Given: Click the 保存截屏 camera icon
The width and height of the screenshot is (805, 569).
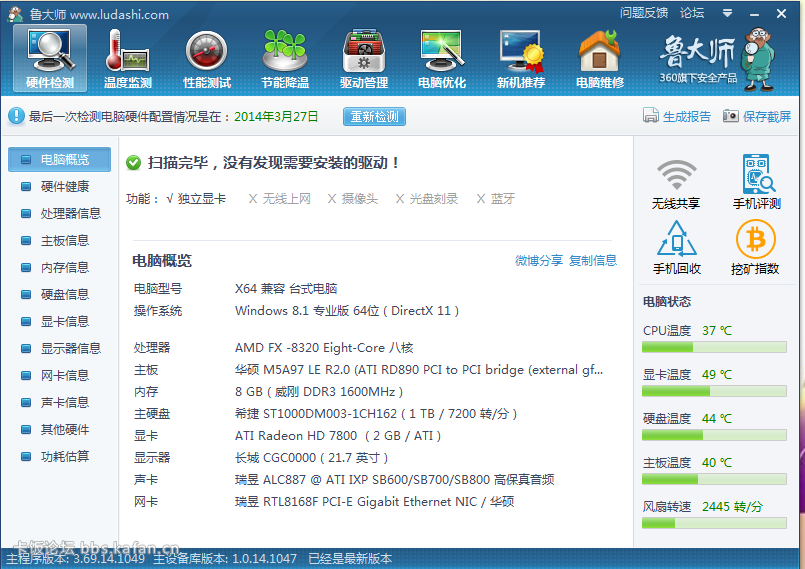Looking at the screenshot, I should (x=731, y=116).
